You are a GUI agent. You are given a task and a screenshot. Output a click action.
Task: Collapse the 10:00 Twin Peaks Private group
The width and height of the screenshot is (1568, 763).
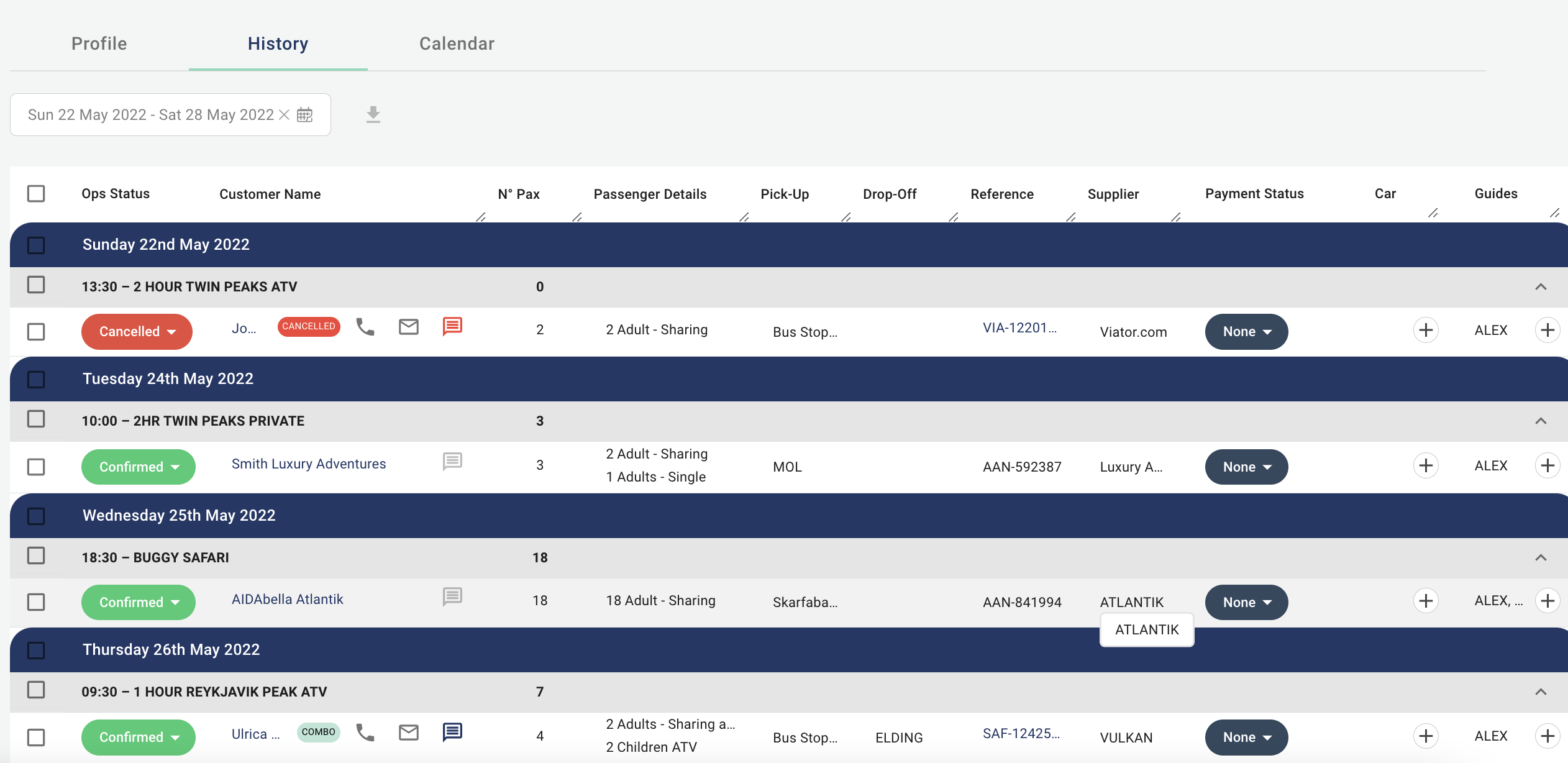click(1541, 421)
